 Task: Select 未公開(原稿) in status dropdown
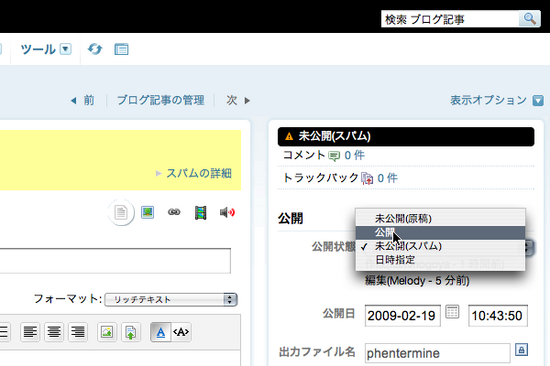440,219
